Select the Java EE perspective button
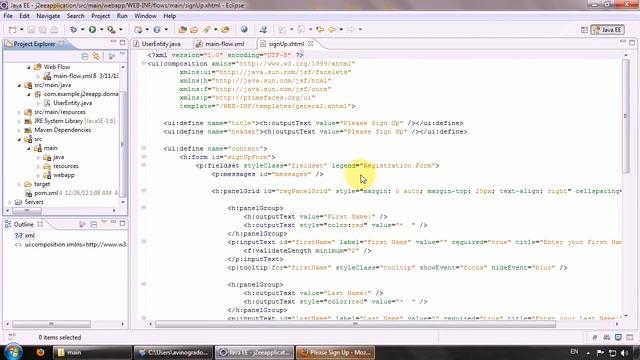Screen dimensions: 640x360 [608, 30]
